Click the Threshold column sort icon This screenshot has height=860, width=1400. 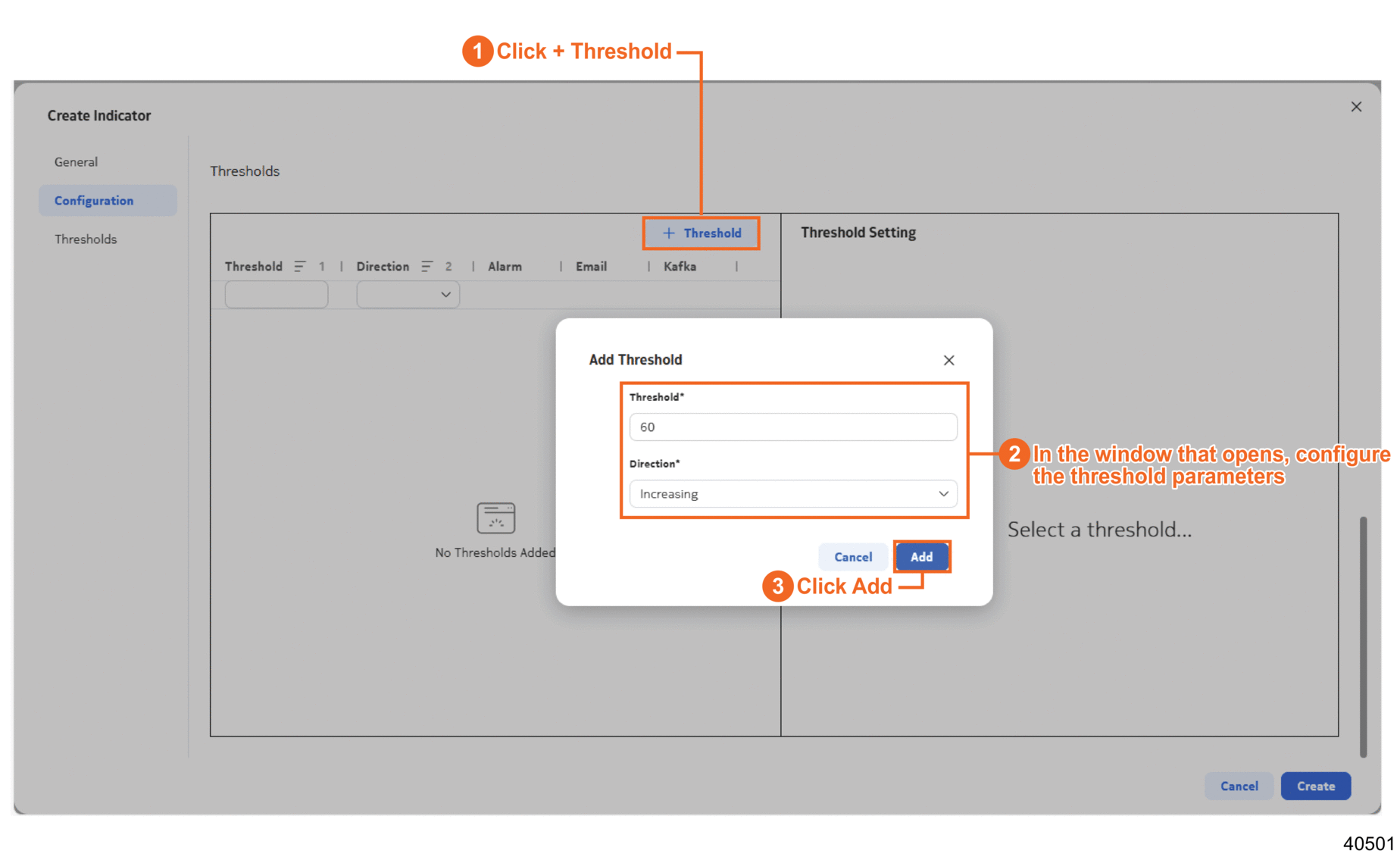pos(300,267)
